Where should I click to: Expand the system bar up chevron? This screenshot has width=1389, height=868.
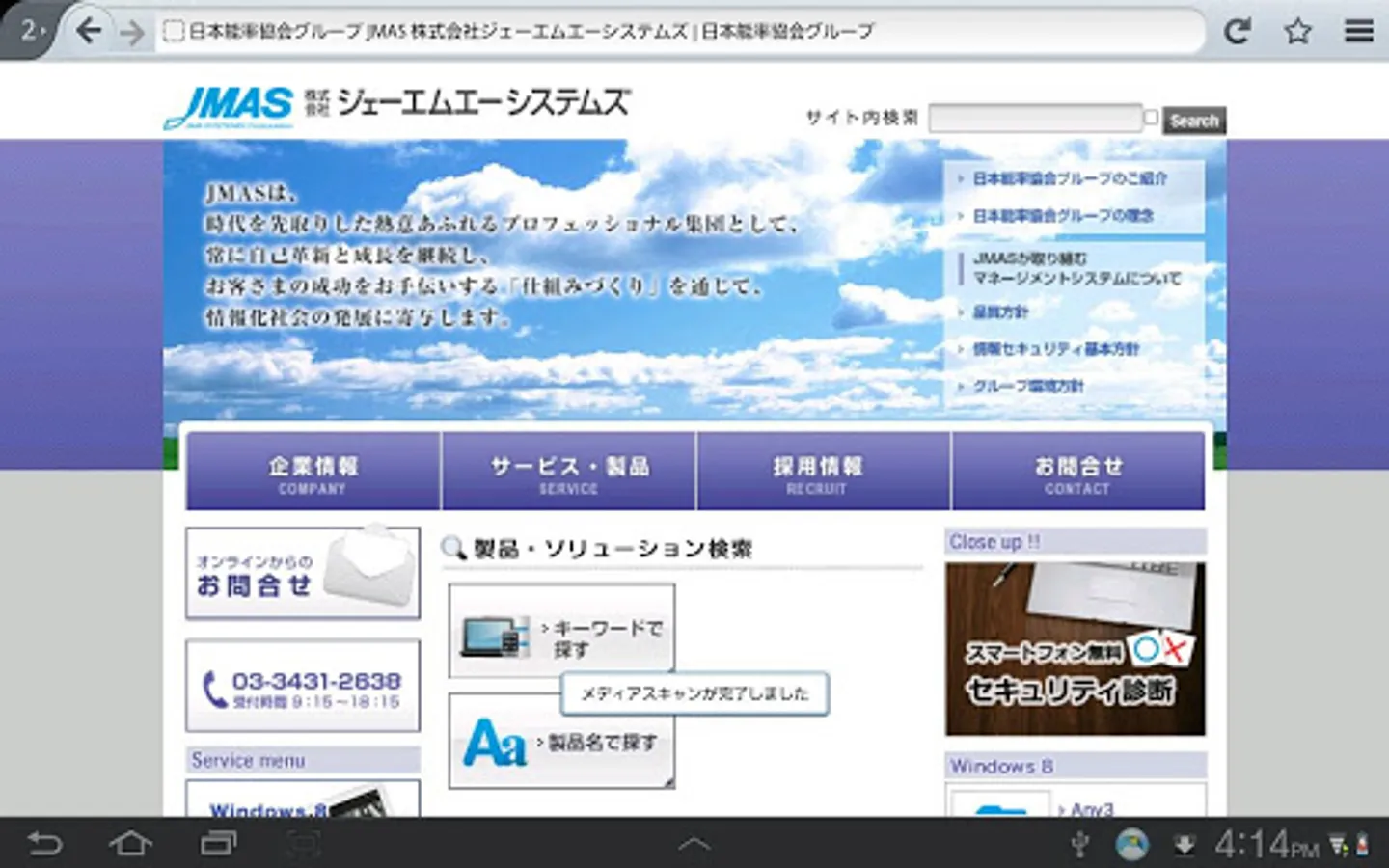coord(694,845)
